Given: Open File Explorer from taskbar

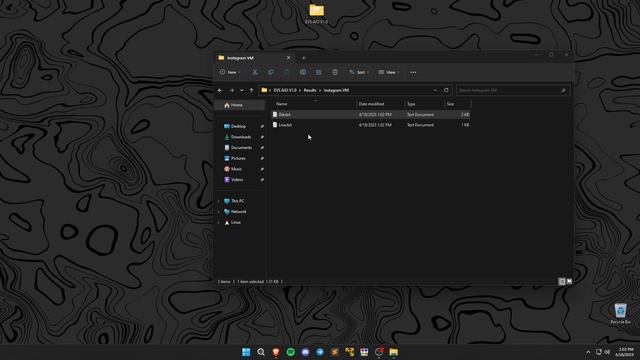Looking at the screenshot, I should [x=393, y=352].
